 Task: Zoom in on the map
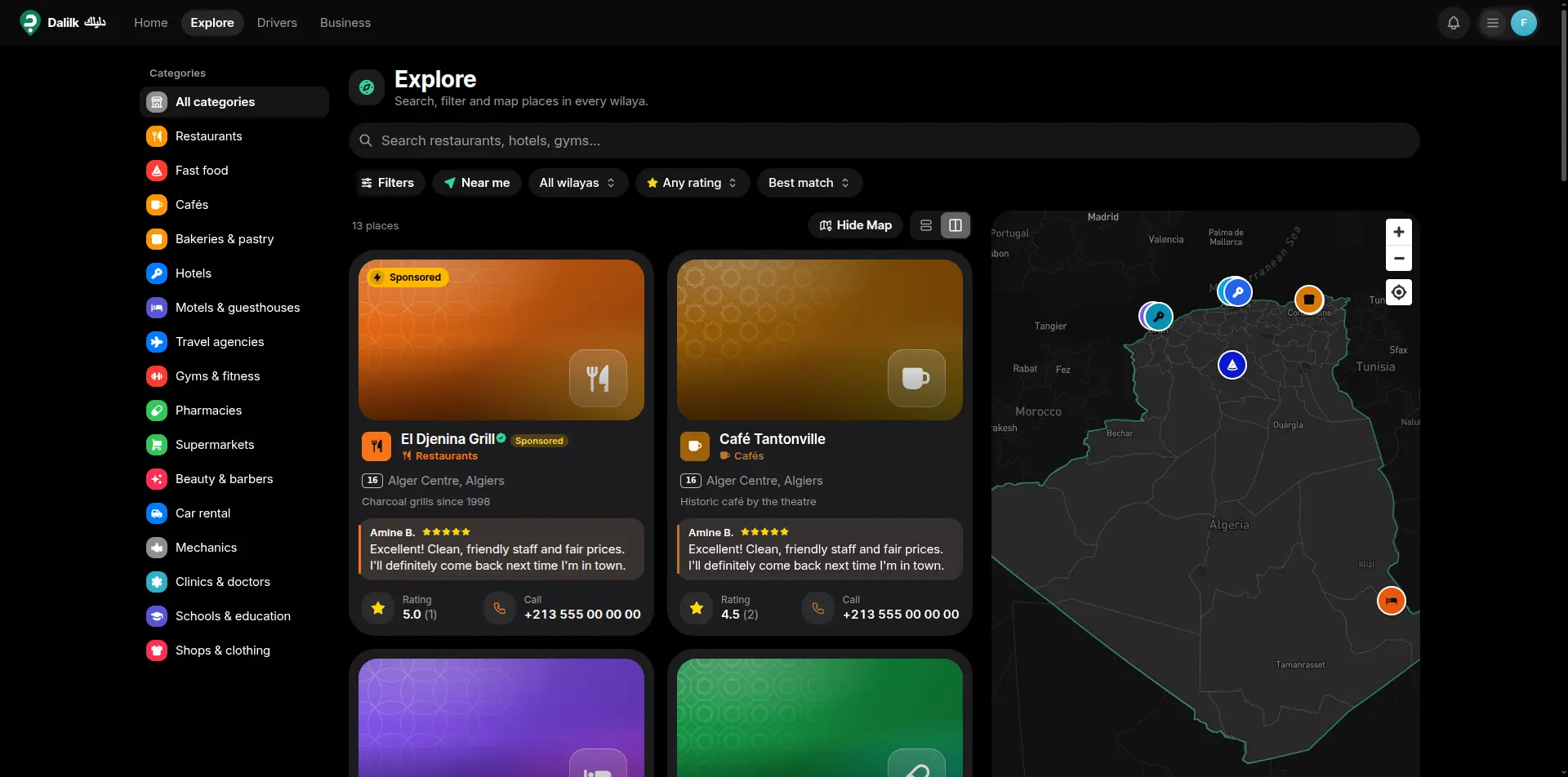[1399, 232]
